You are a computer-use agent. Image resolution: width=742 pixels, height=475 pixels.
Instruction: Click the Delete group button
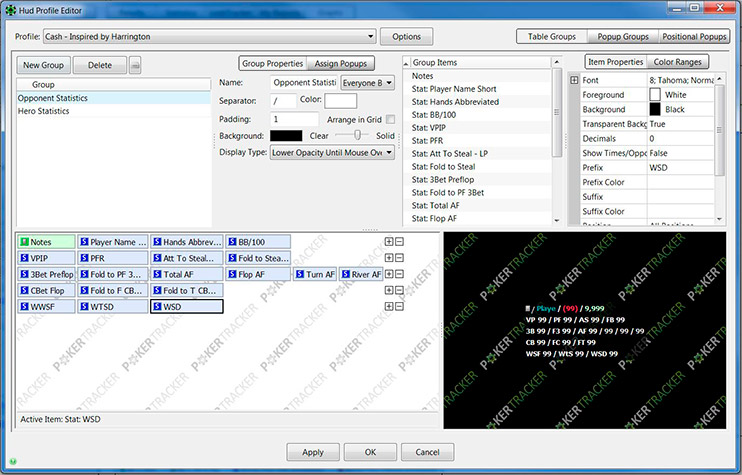tap(100, 65)
